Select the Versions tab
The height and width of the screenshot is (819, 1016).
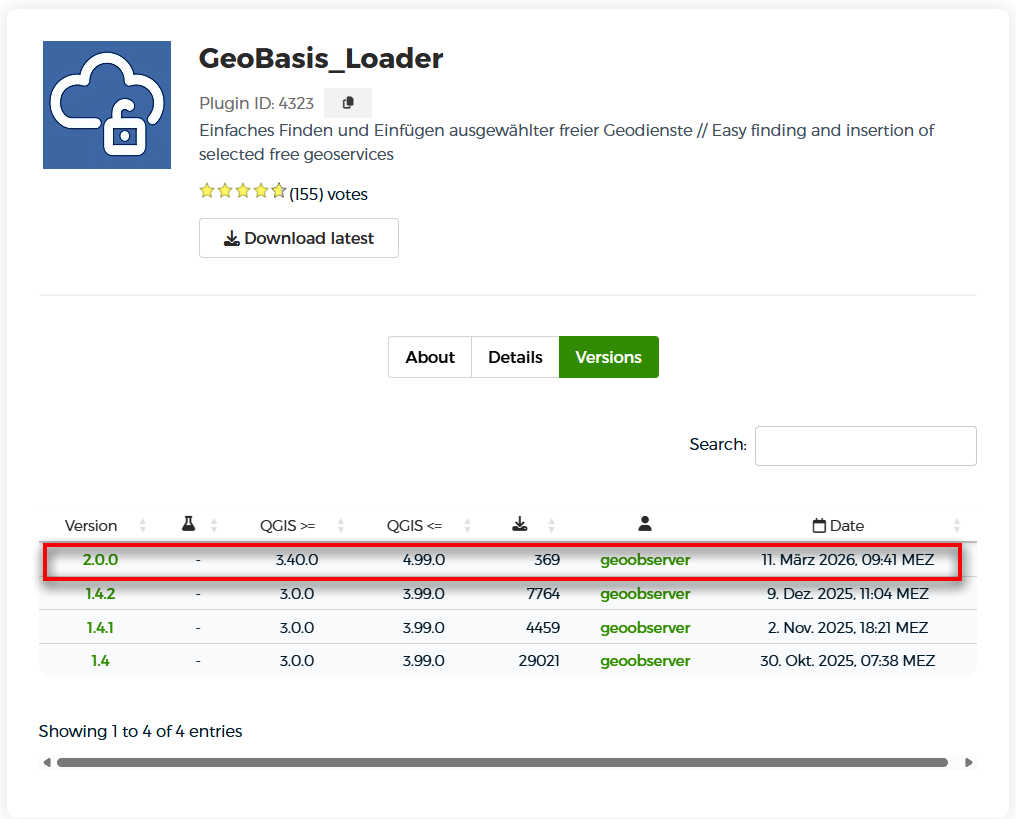pos(608,357)
